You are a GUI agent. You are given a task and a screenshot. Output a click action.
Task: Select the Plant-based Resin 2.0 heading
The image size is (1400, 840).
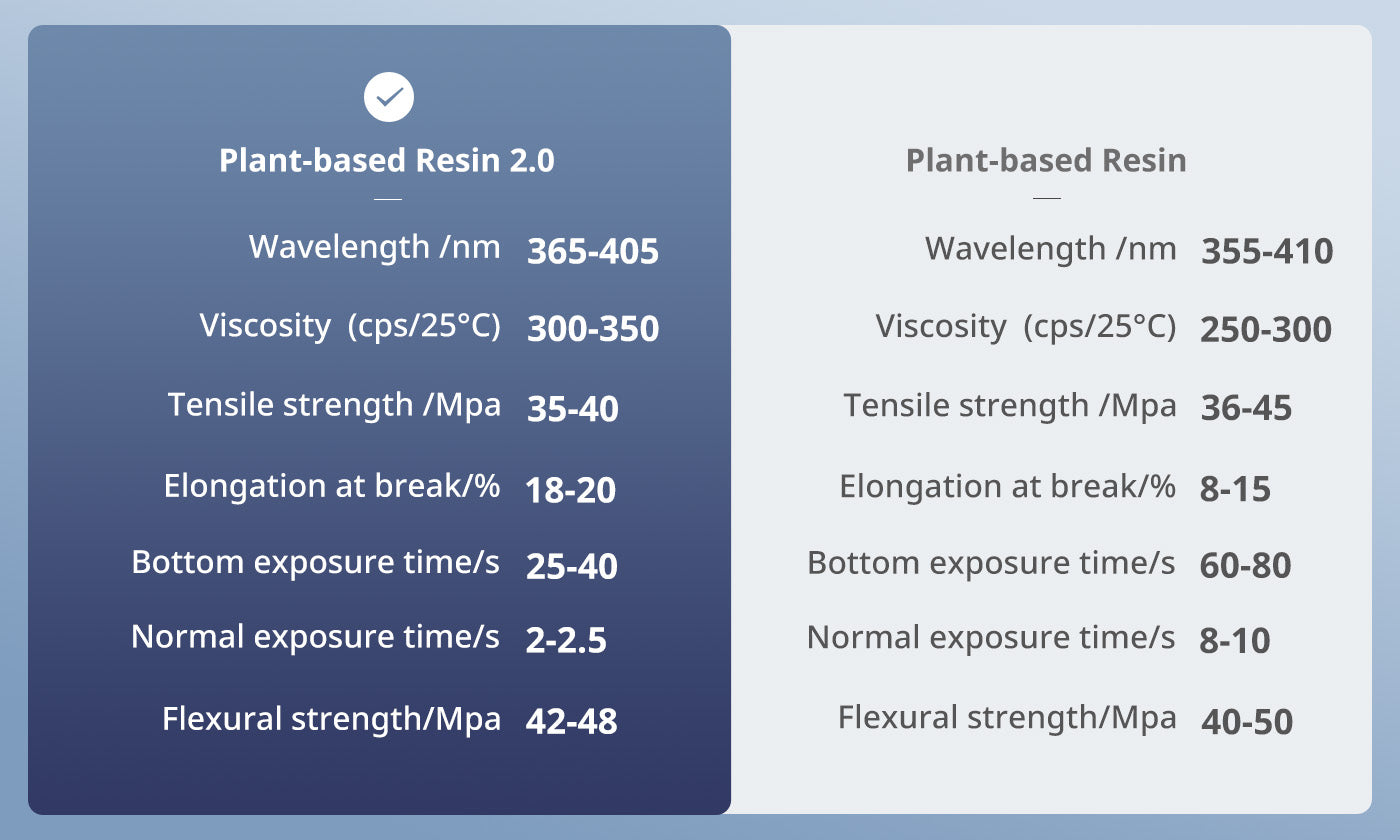pos(387,161)
